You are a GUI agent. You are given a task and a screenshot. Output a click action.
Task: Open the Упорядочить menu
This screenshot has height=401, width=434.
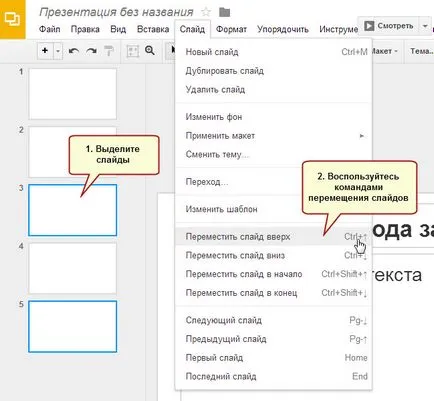[283, 29]
